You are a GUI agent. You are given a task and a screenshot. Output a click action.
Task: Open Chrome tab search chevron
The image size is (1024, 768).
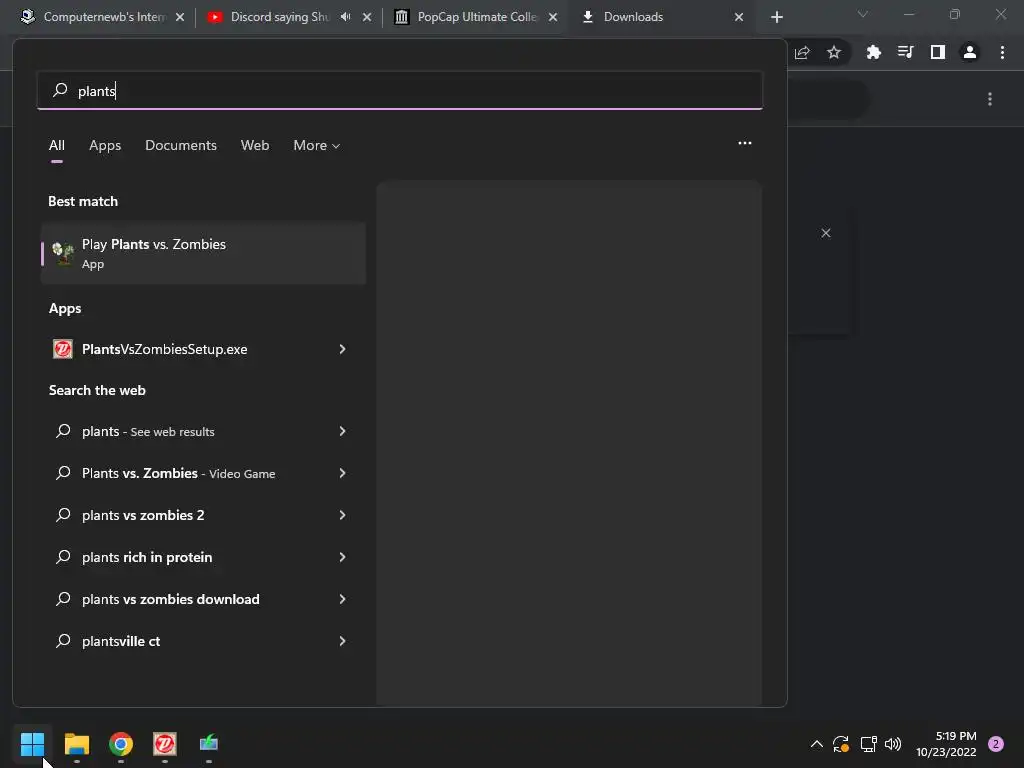863,14
